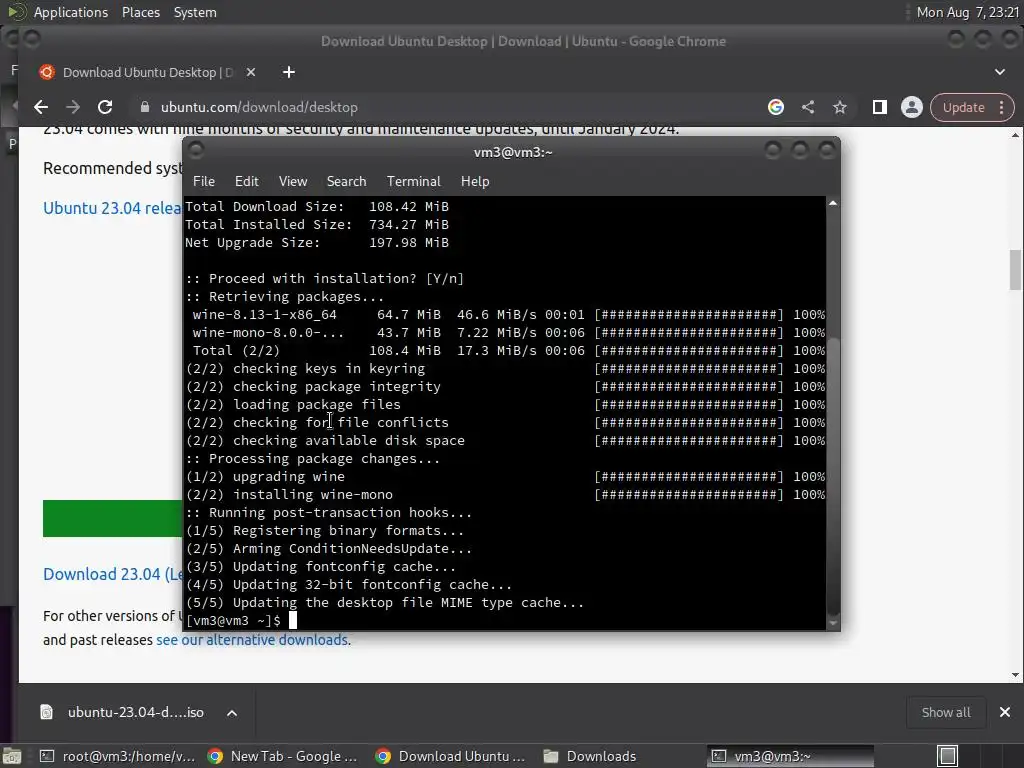View site info via the padlock icon
This screenshot has width=1024, height=768.
(x=145, y=107)
